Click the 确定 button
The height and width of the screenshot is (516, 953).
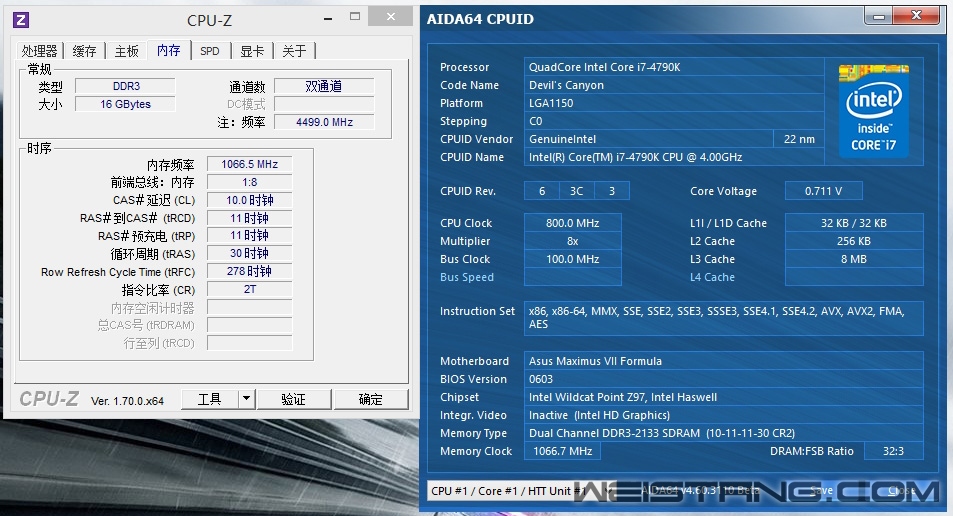370,399
